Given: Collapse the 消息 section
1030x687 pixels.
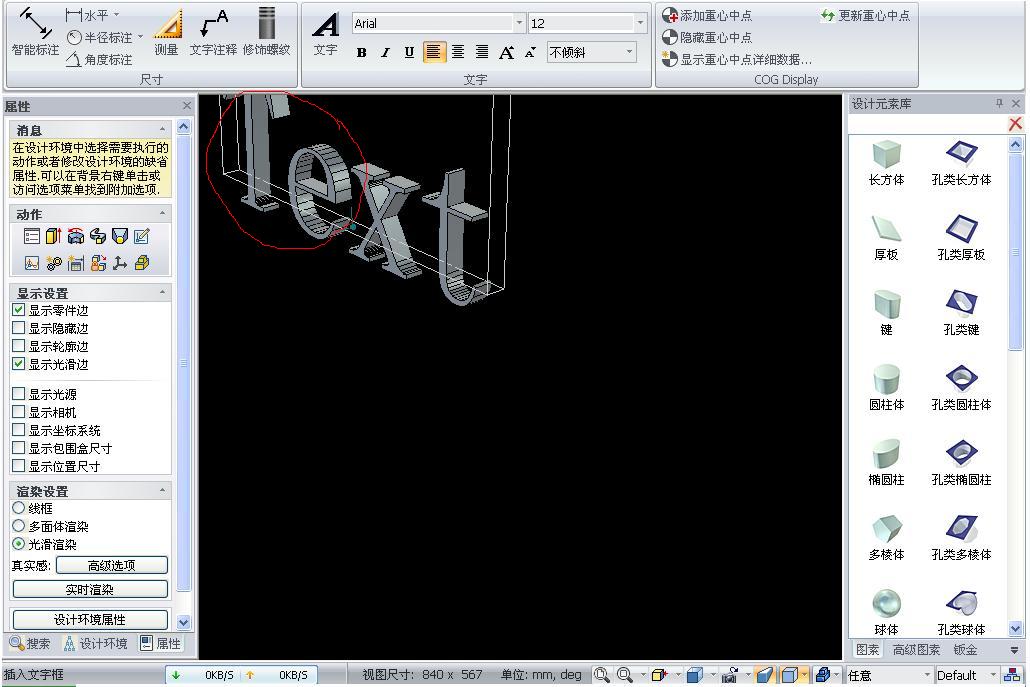Looking at the screenshot, I should pos(162,129).
